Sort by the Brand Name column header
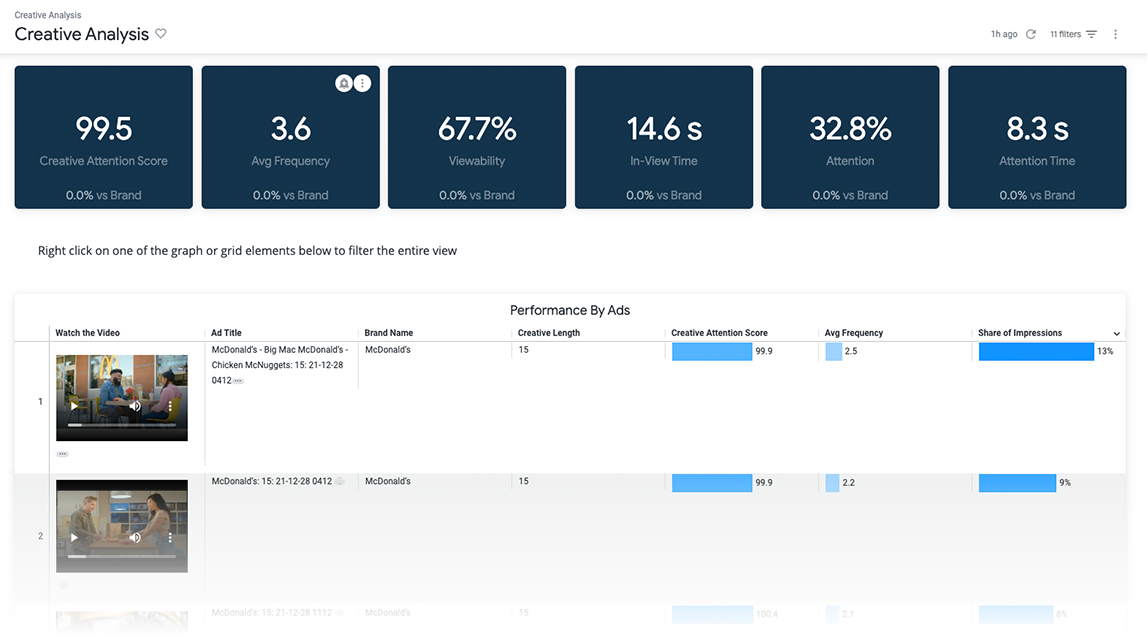This screenshot has height=637, width=1148. coord(389,332)
